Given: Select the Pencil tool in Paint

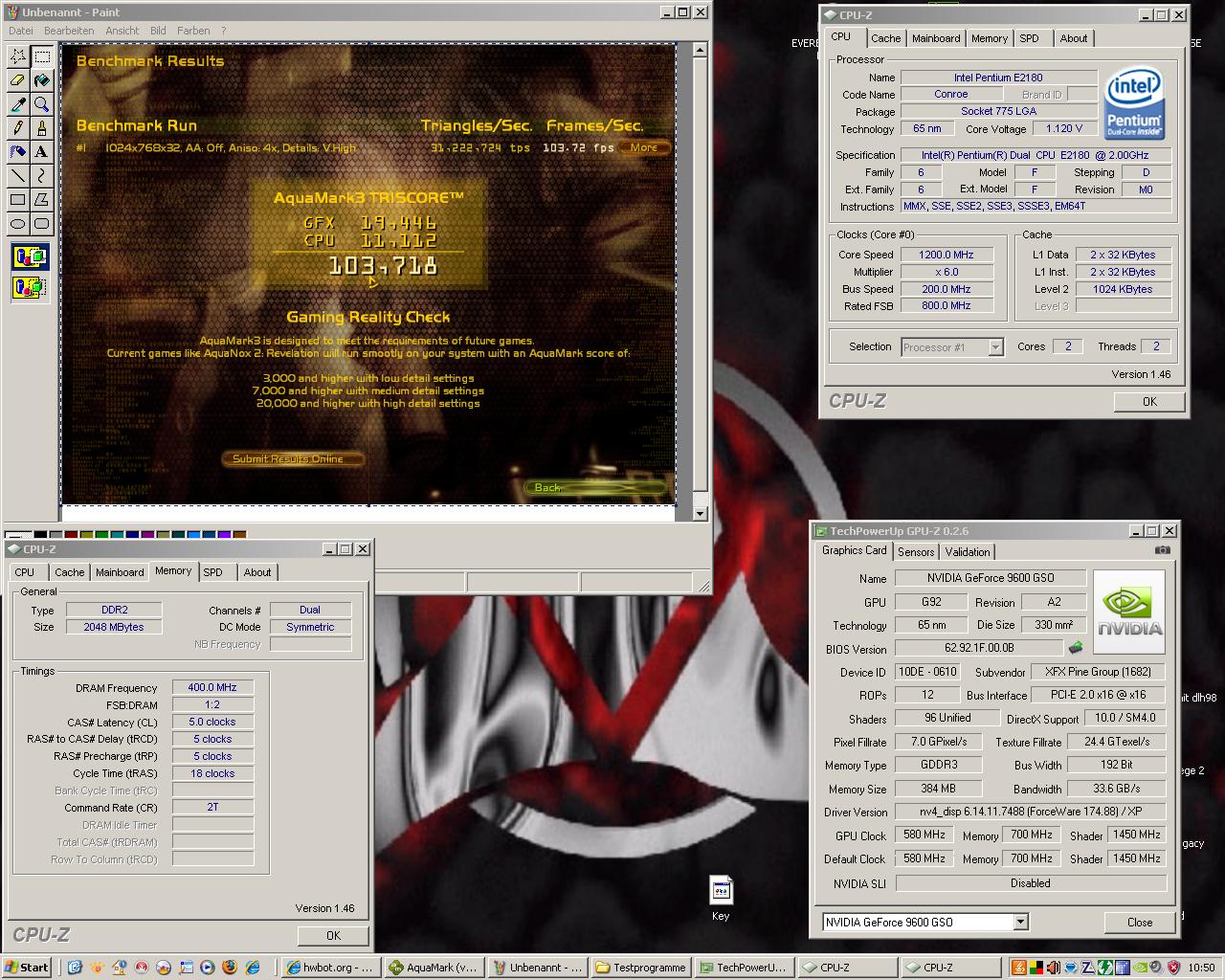Looking at the screenshot, I should (x=17, y=128).
